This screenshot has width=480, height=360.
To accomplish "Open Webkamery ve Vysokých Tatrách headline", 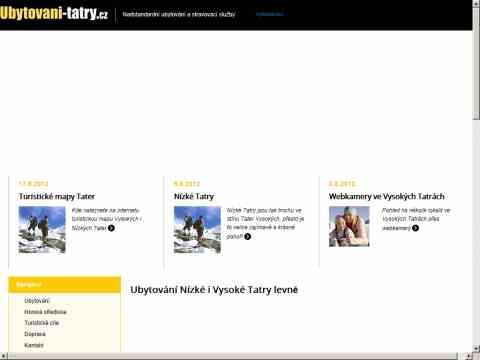I will [387, 196].
